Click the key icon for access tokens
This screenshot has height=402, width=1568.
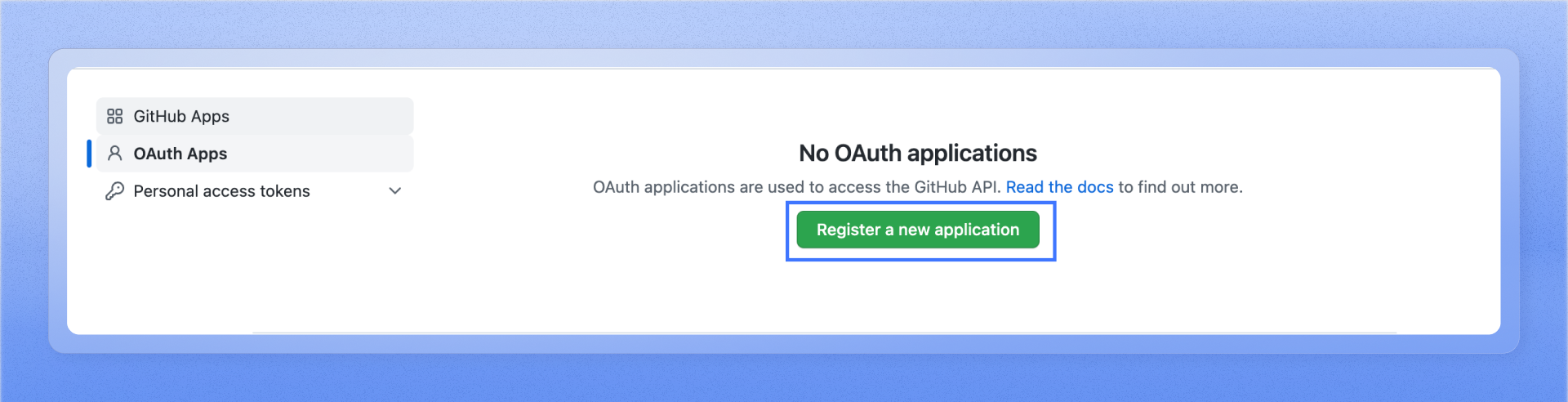115,191
